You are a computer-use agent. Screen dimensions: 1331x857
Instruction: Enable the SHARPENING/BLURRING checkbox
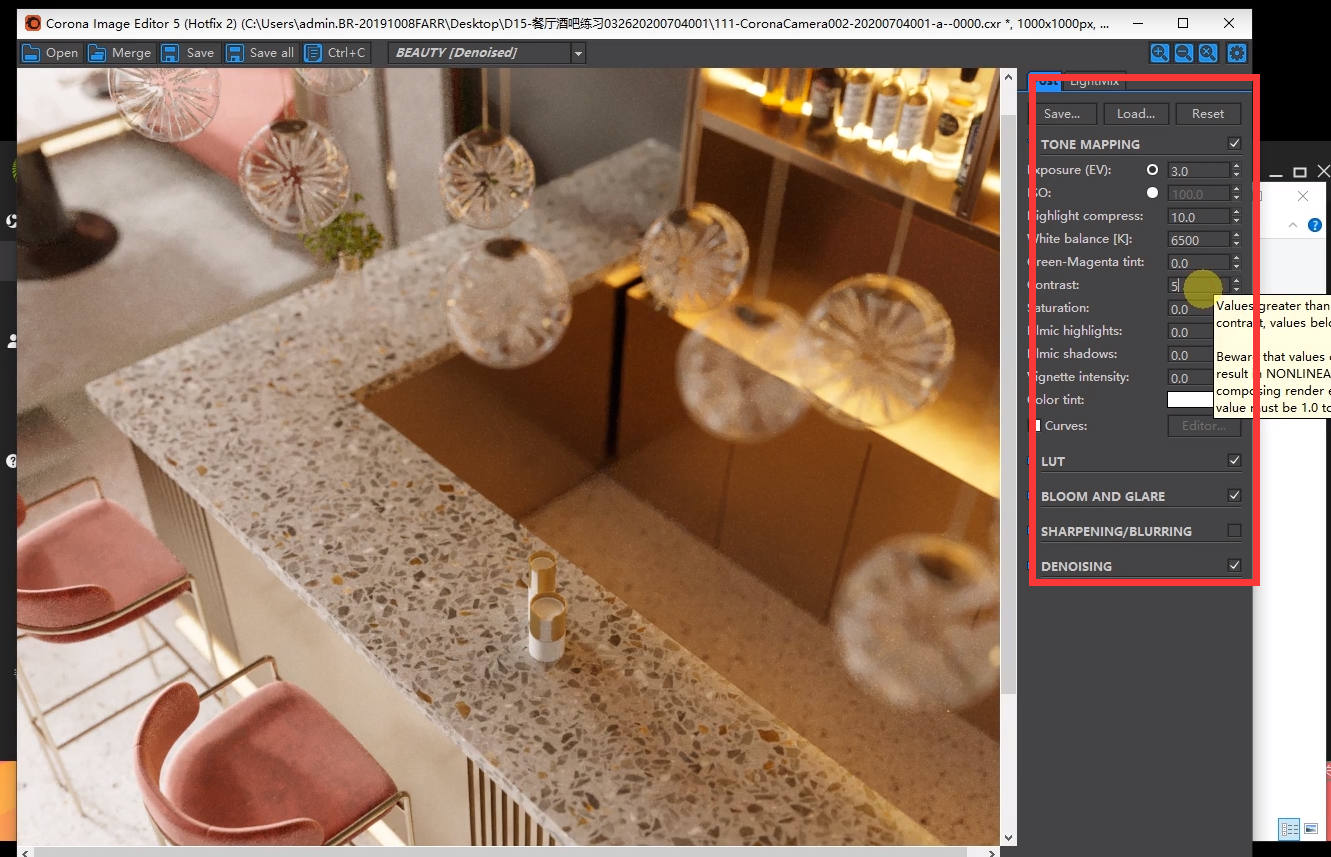click(1234, 531)
